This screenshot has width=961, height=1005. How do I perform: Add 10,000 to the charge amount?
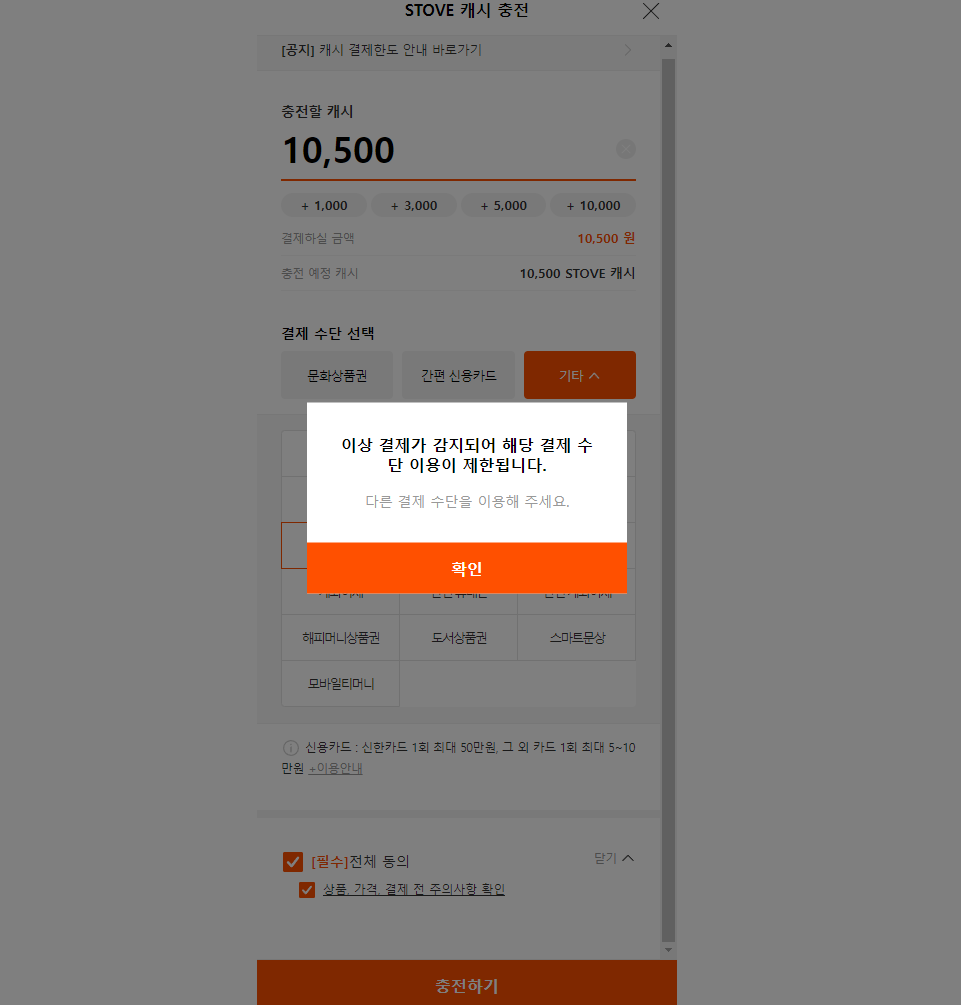(x=593, y=206)
